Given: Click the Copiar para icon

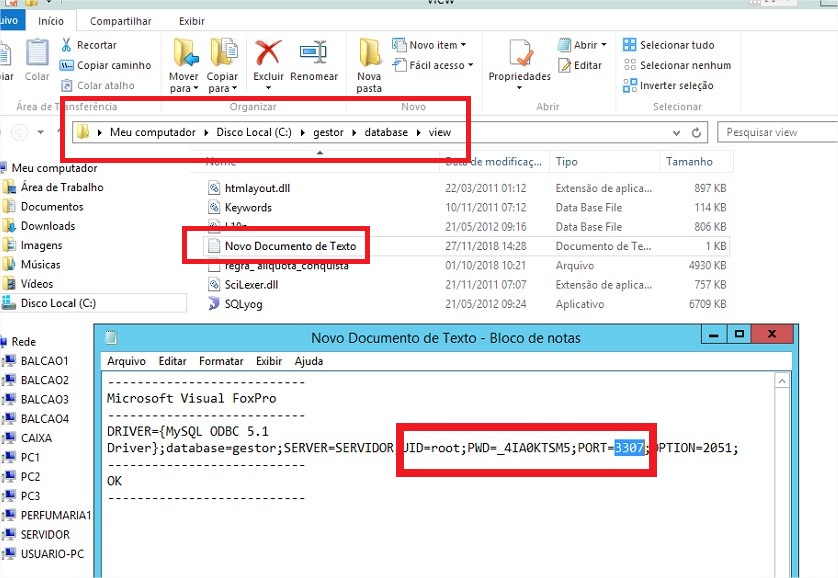Looking at the screenshot, I should click(222, 55).
